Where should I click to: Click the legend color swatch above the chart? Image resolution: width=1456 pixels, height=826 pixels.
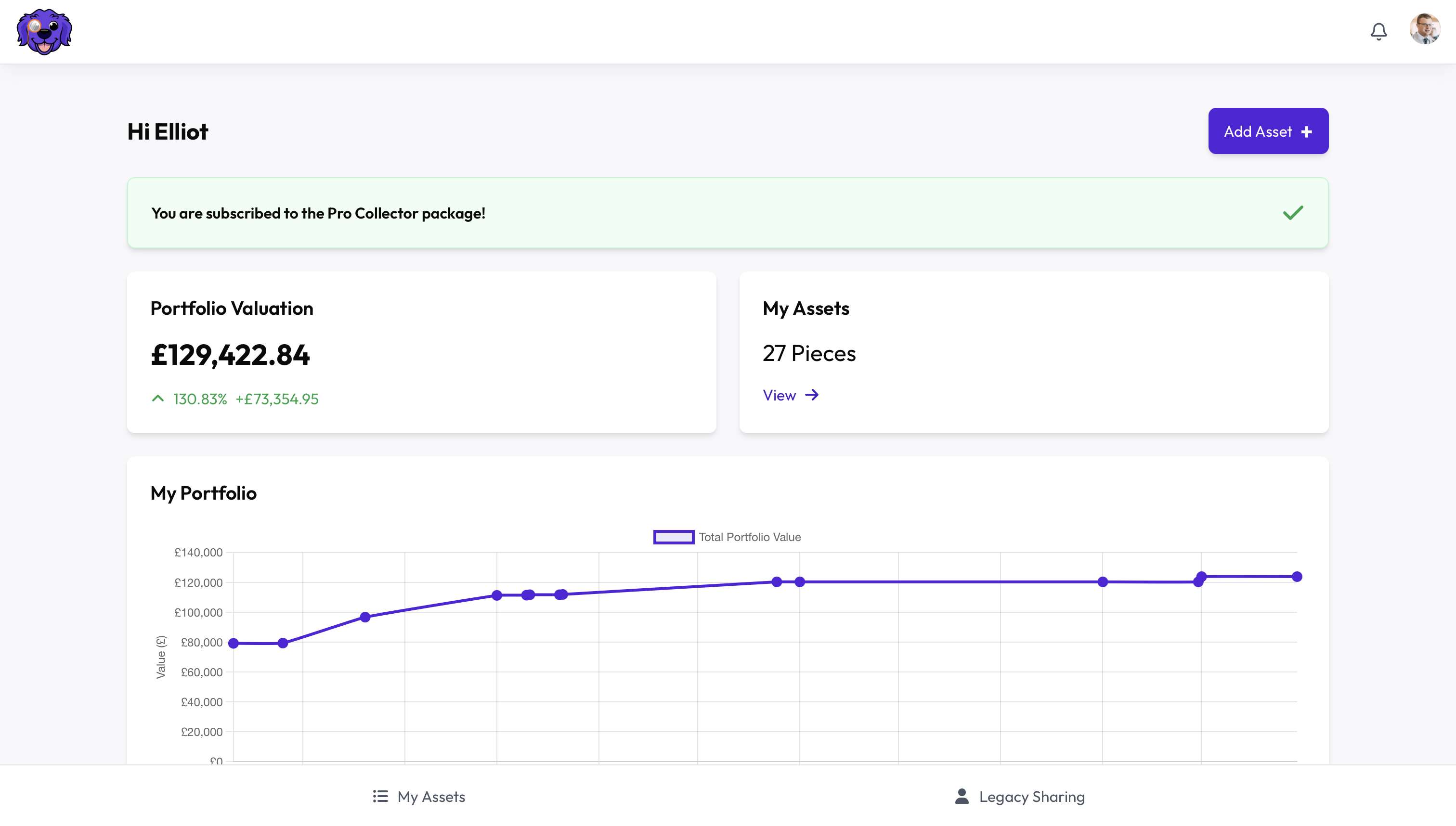click(674, 537)
